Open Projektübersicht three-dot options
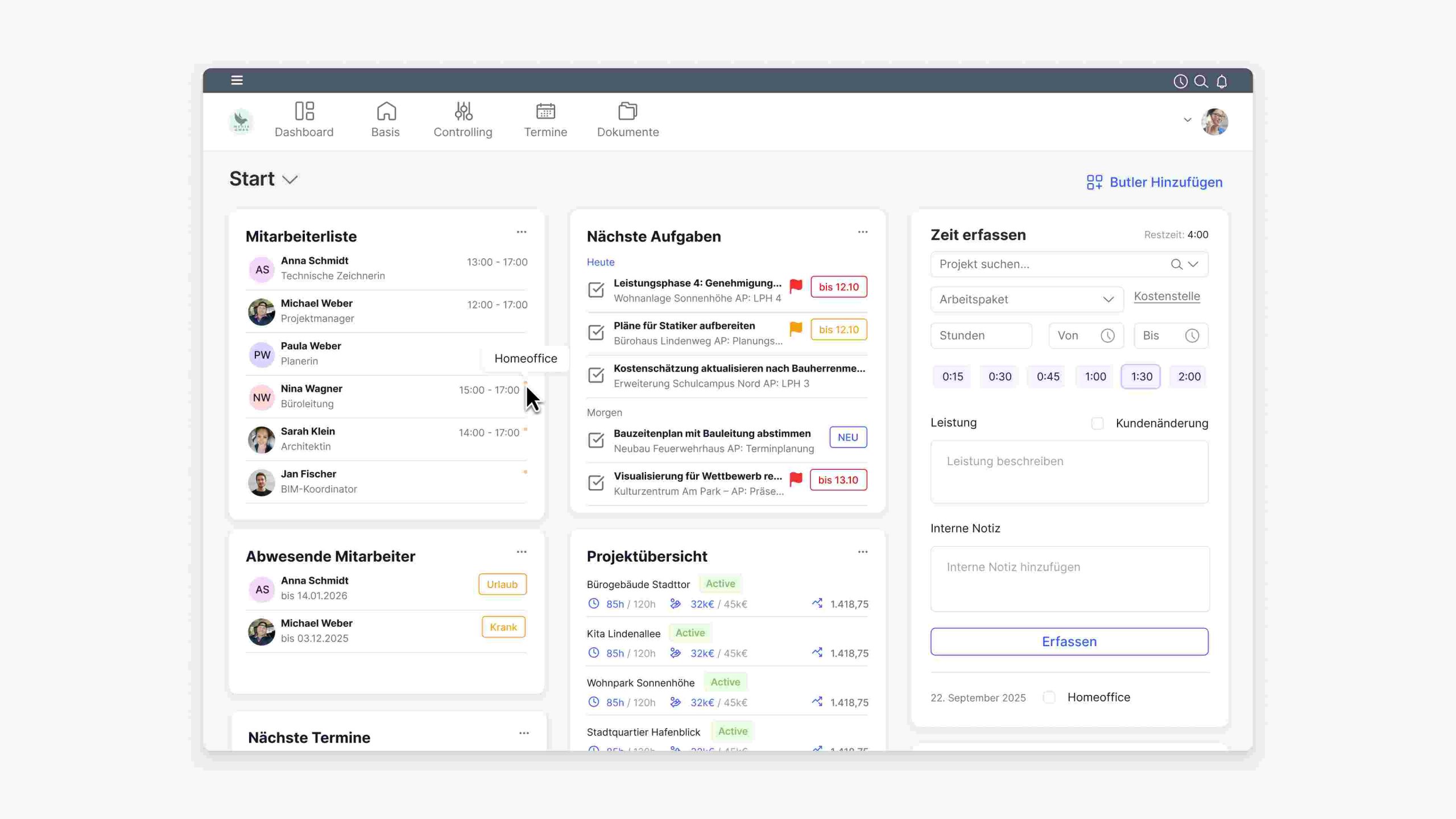Image resolution: width=1456 pixels, height=819 pixels. pyautogui.click(x=863, y=552)
